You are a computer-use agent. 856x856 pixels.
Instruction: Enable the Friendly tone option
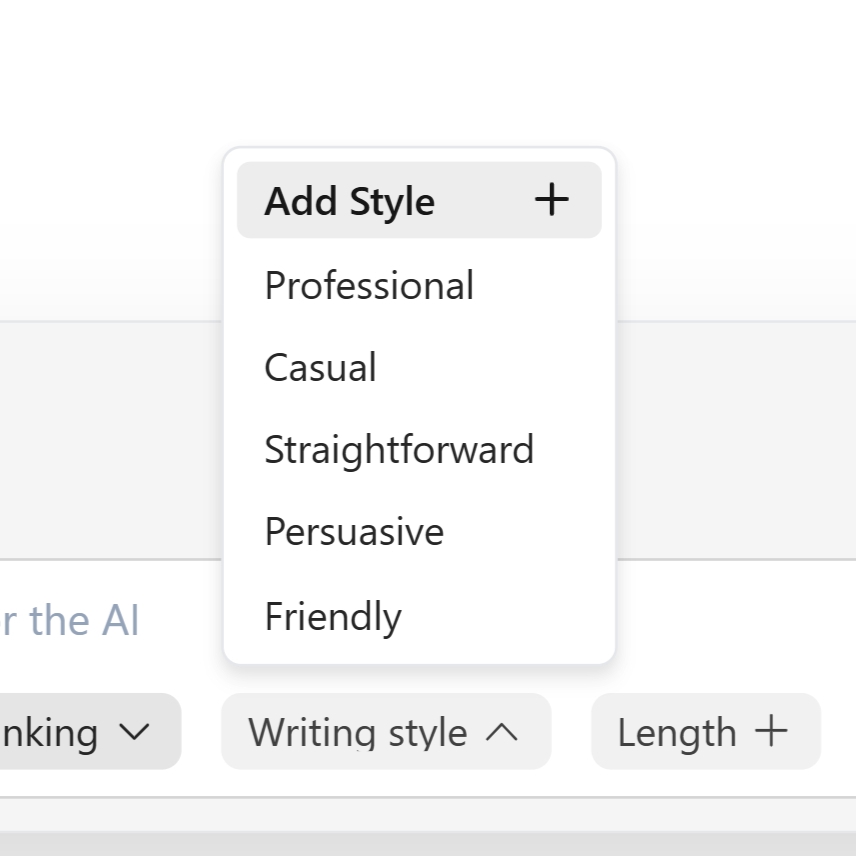(332, 616)
